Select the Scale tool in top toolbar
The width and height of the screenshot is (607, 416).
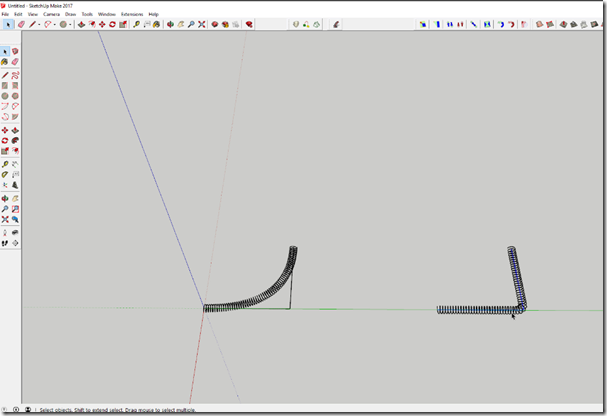(x=123, y=24)
